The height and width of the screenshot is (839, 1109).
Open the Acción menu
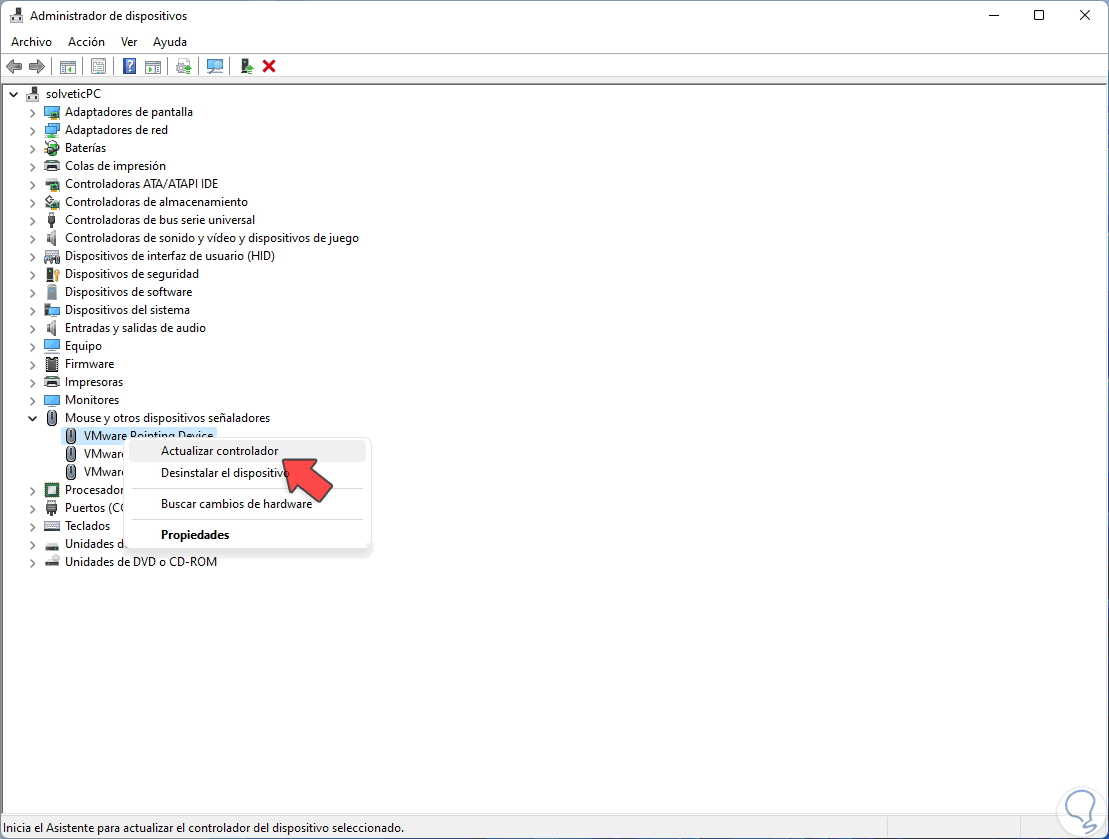[86, 42]
